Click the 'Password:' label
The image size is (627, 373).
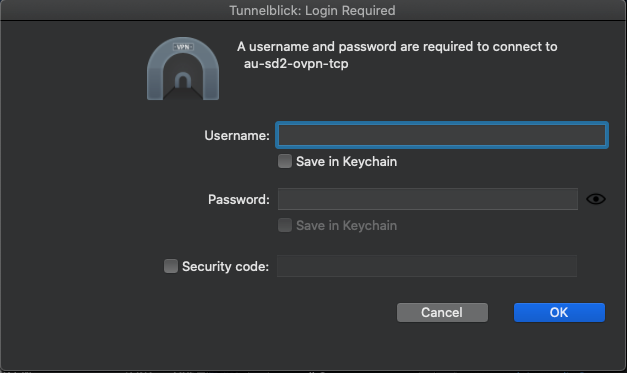coord(239,199)
